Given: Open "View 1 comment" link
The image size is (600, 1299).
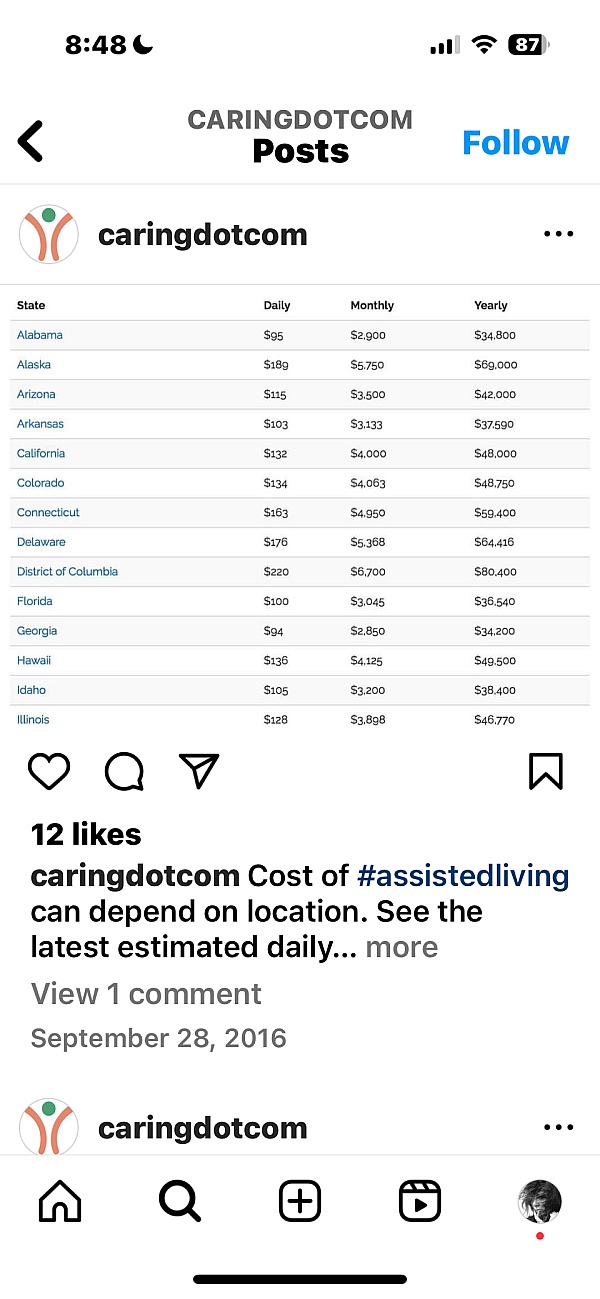Looking at the screenshot, I should click(x=146, y=994).
